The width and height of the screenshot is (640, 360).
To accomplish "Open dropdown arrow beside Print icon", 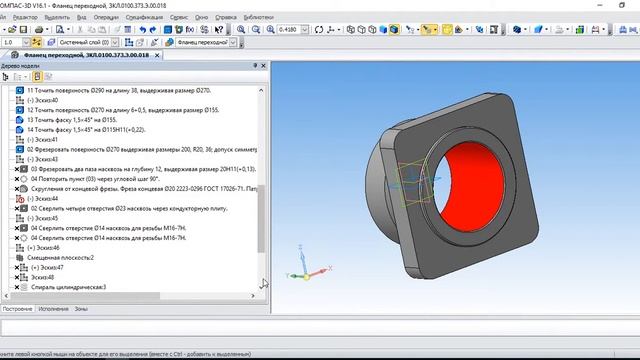I will tap(47, 29).
